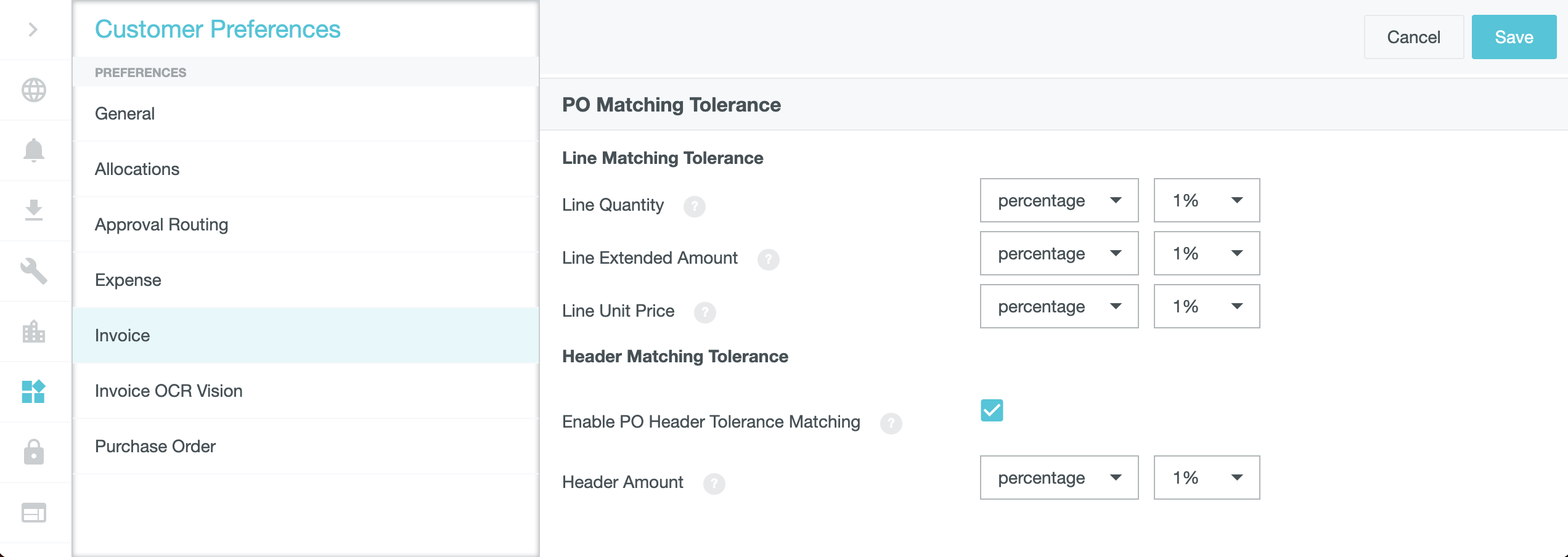Viewport: 1568px width, 557px height.
Task: Open the lock security icon
Action: 34,453
